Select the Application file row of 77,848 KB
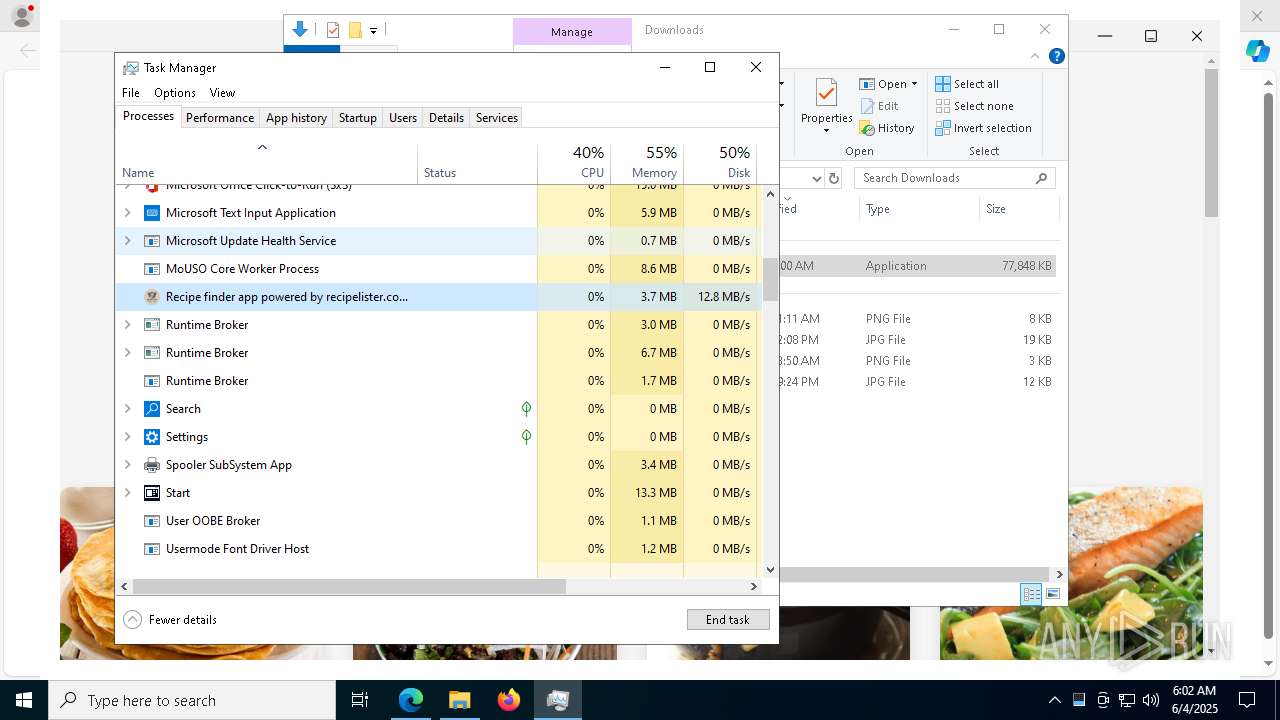This screenshot has height=720, width=1280. (x=918, y=266)
